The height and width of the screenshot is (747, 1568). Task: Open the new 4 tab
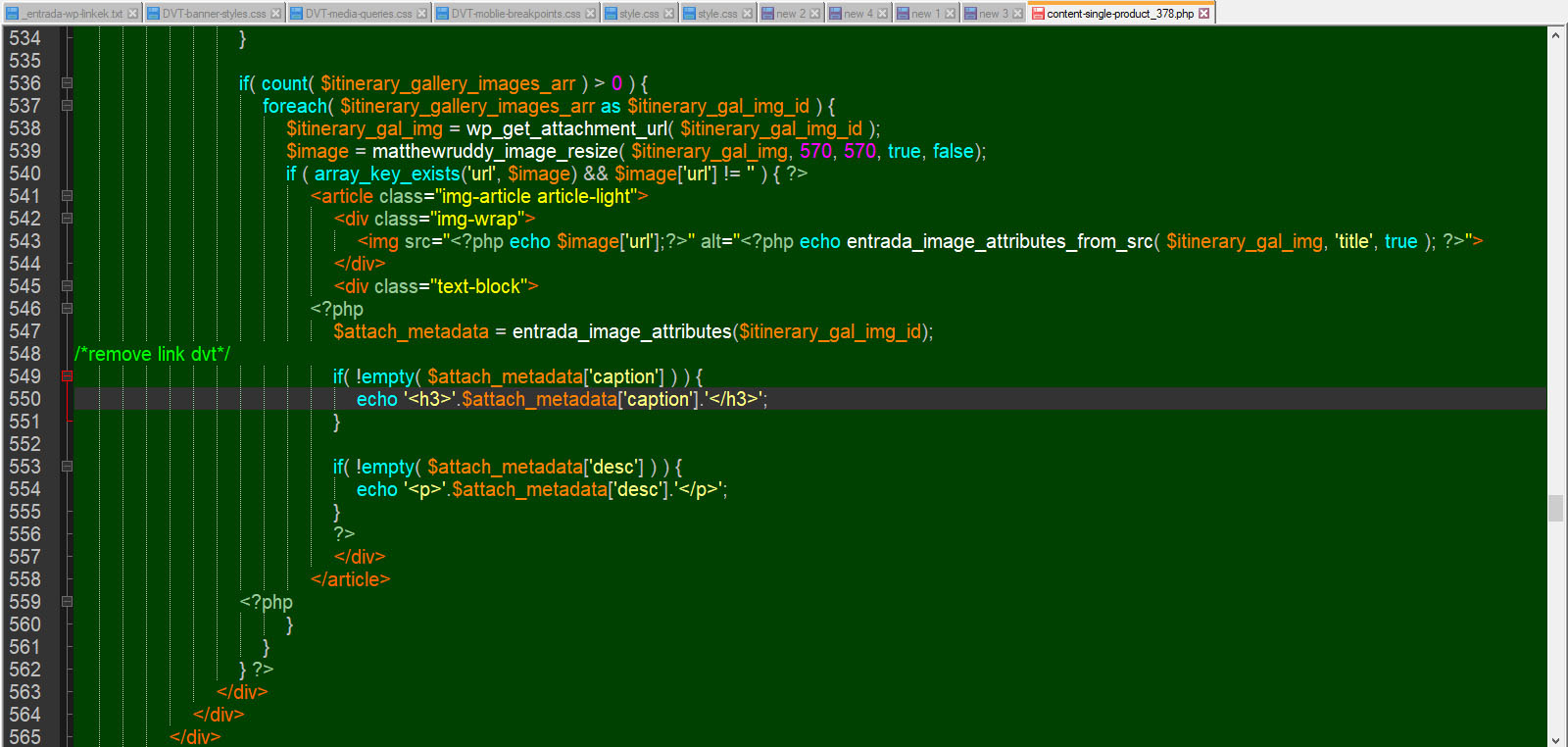pos(858,14)
